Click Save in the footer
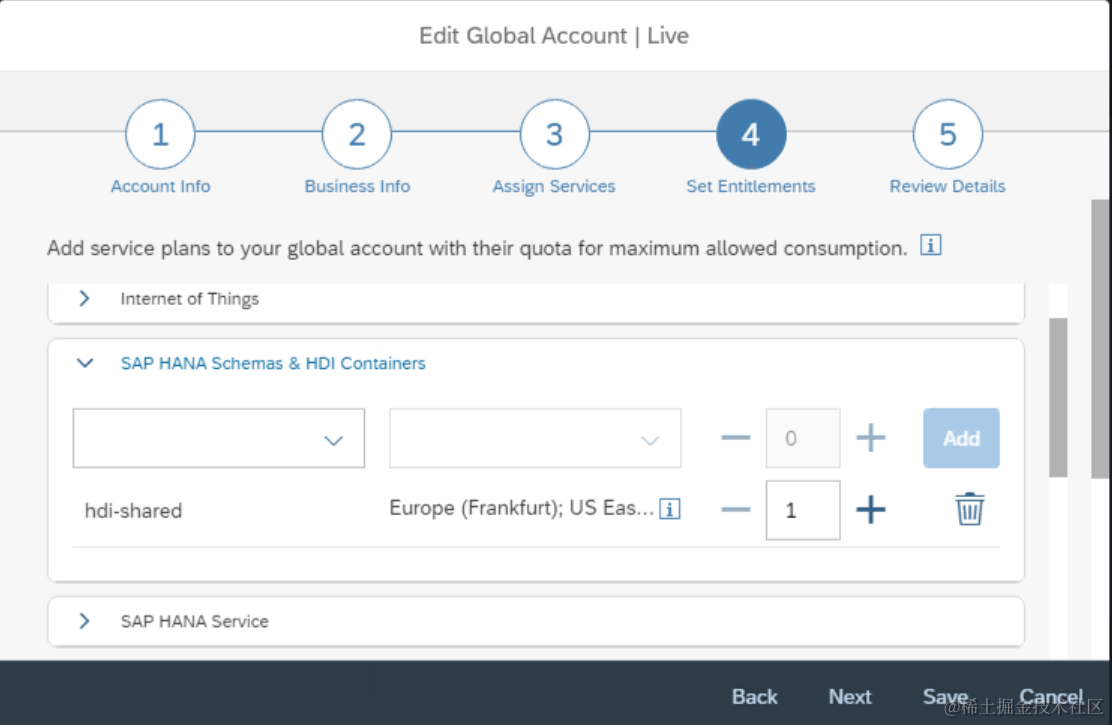The width and height of the screenshot is (1112, 725). click(x=945, y=697)
